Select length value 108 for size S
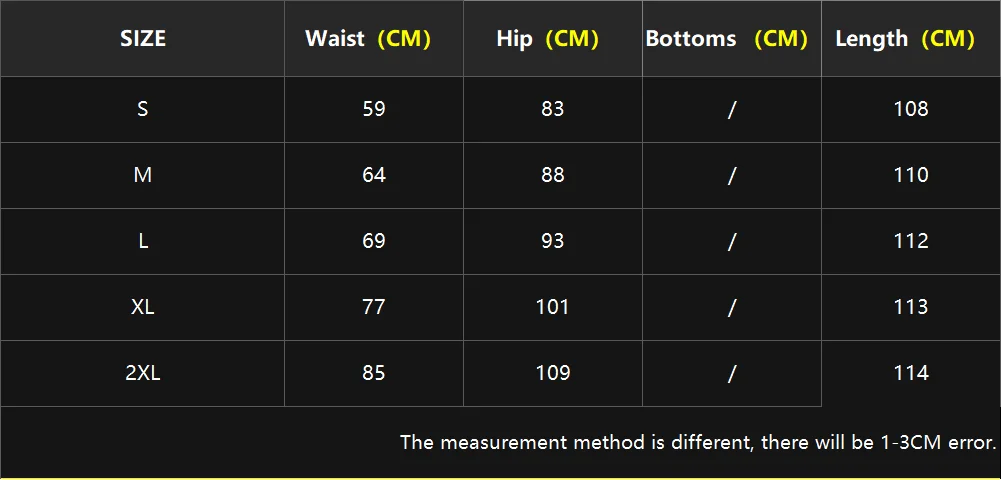The height and width of the screenshot is (480, 1001). pyautogui.click(x=911, y=109)
